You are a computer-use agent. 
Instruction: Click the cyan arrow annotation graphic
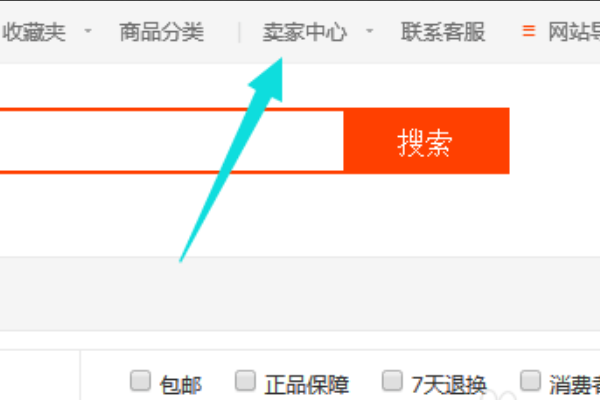231,160
